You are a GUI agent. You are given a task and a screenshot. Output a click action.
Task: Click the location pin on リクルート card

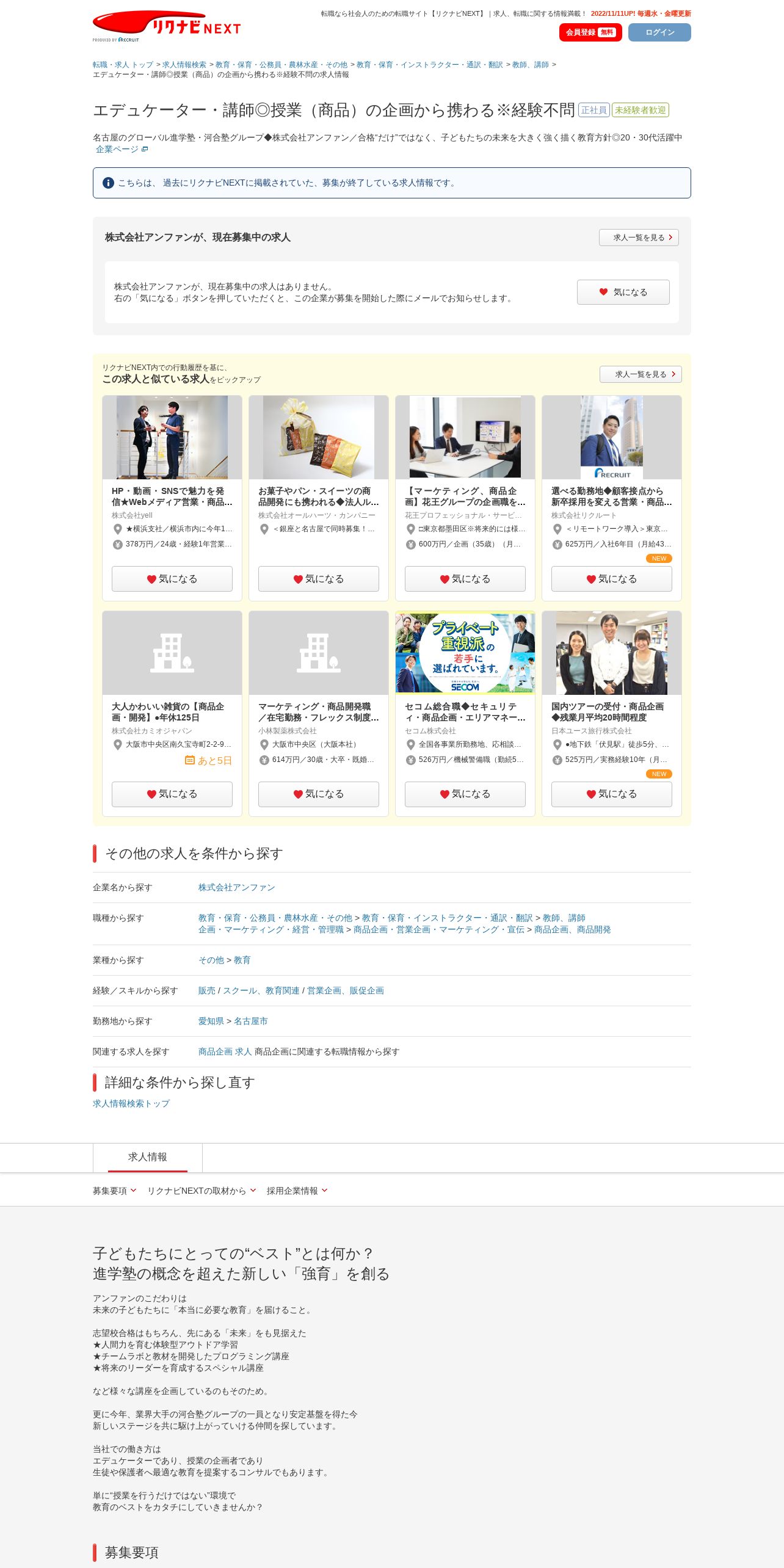point(557,529)
